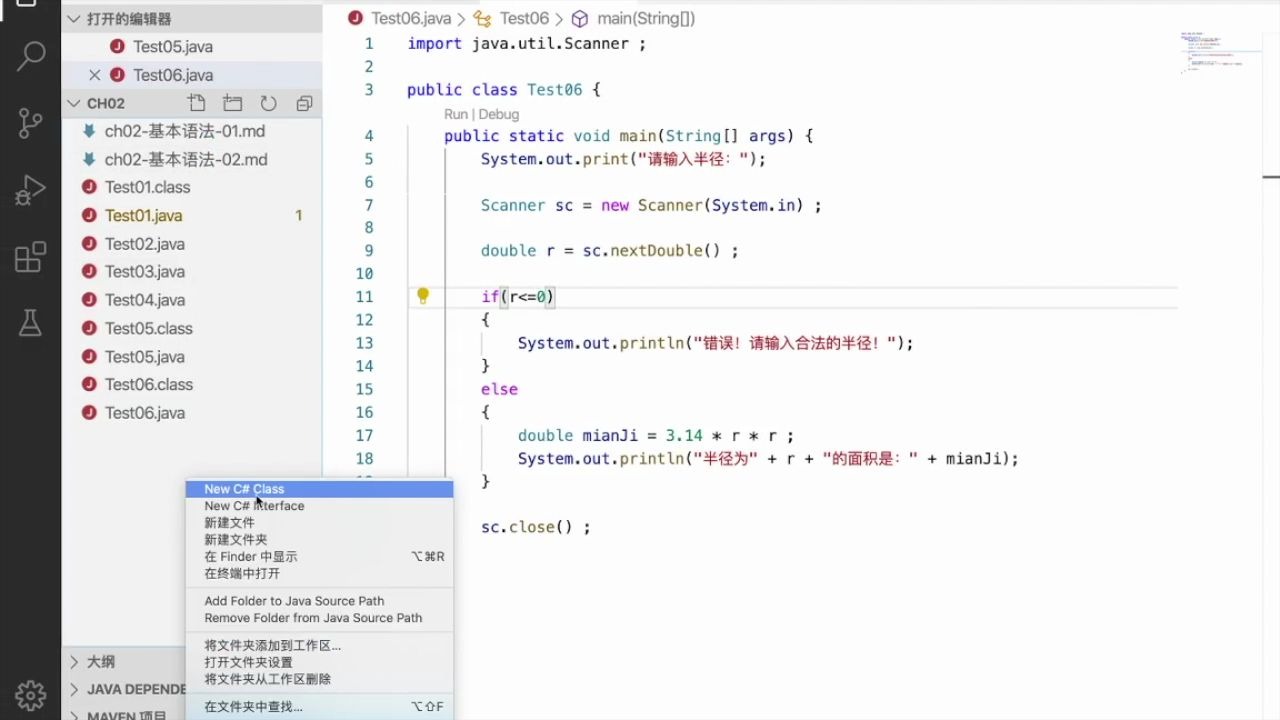Open the Extensions view
Screen dimensions: 1280x720
pyautogui.click(x=31, y=256)
